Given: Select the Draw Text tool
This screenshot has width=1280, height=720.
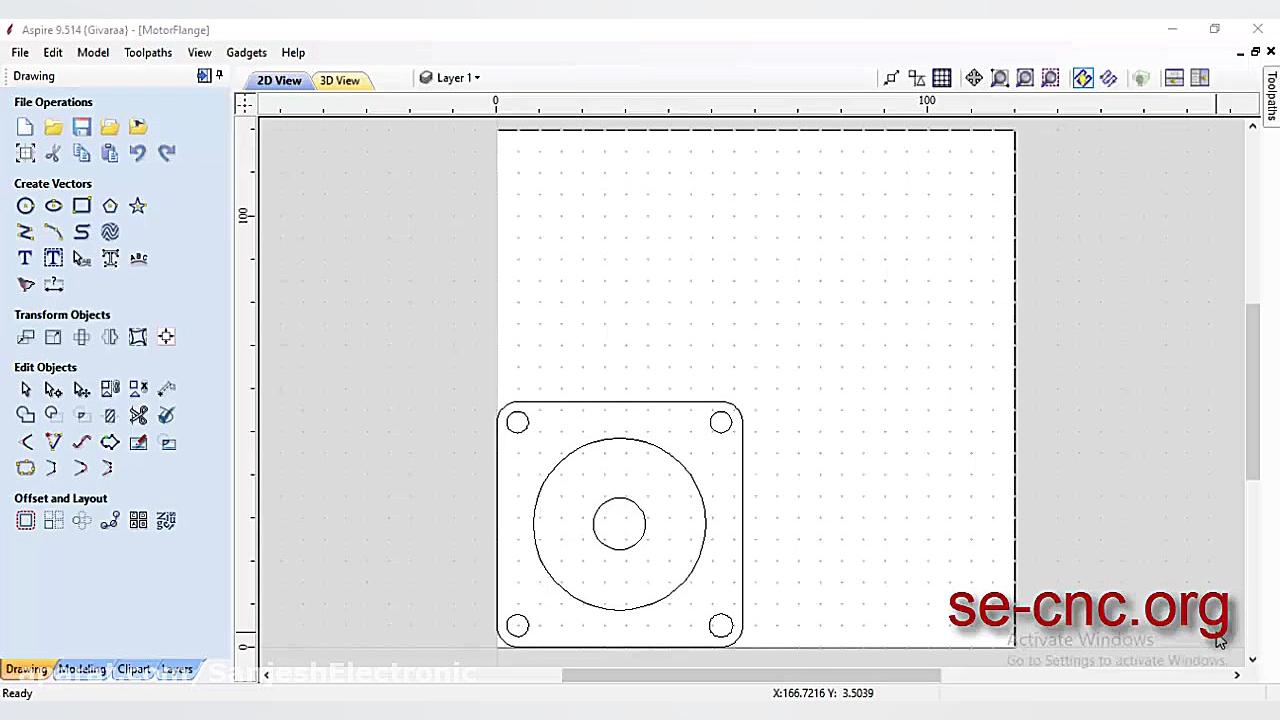Looking at the screenshot, I should pyautogui.click(x=25, y=258).
